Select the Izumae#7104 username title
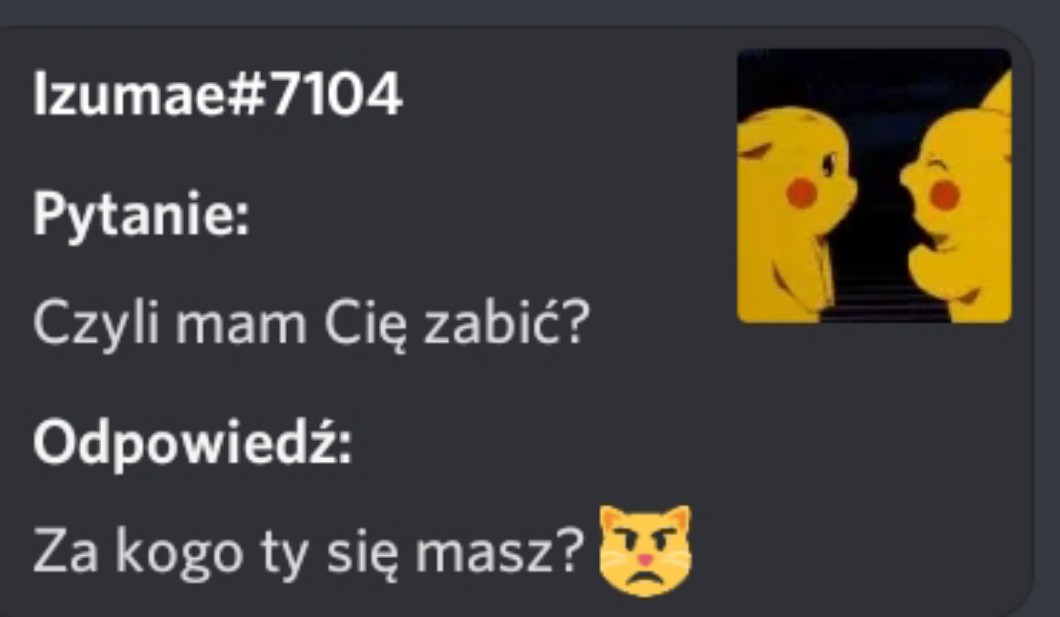1060x617 pixels. pyautogui.click(x=217, y=95)
